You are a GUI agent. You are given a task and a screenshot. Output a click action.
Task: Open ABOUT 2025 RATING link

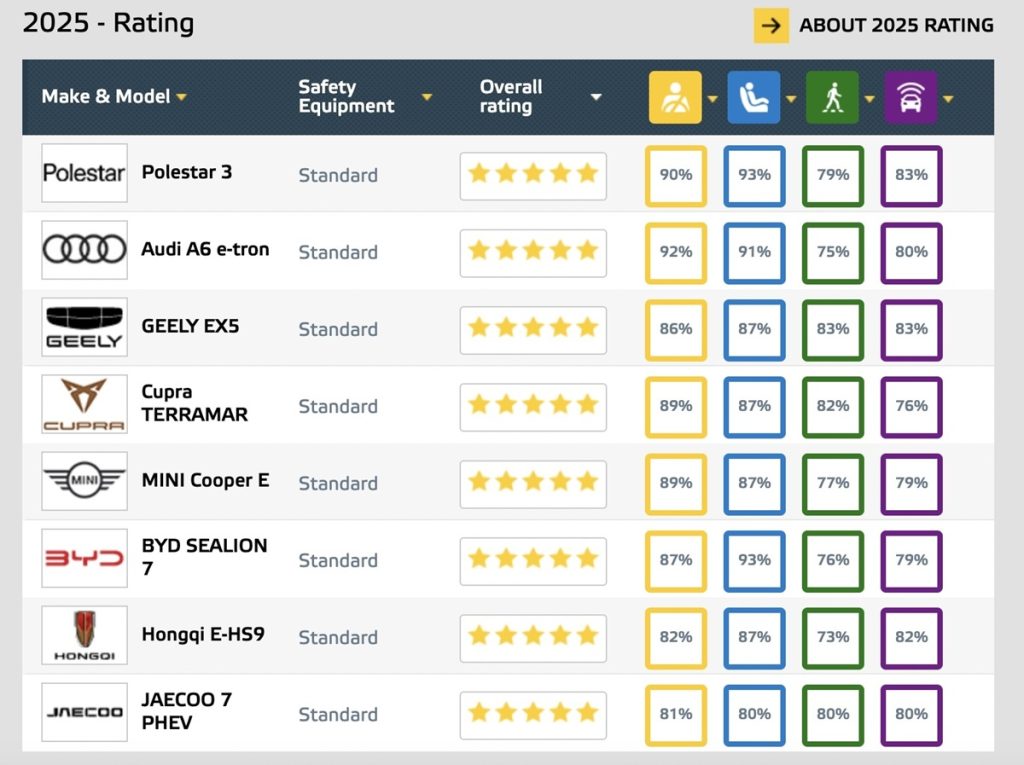(x=896, y=26)
